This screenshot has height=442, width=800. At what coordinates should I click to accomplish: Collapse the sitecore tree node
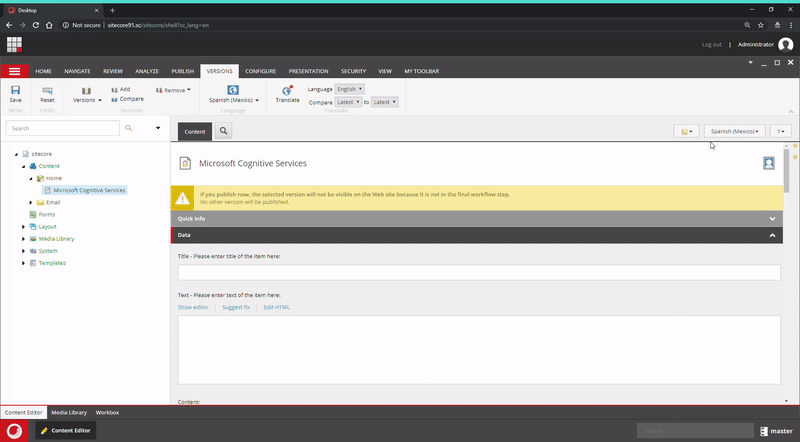[x=16, y=154]
